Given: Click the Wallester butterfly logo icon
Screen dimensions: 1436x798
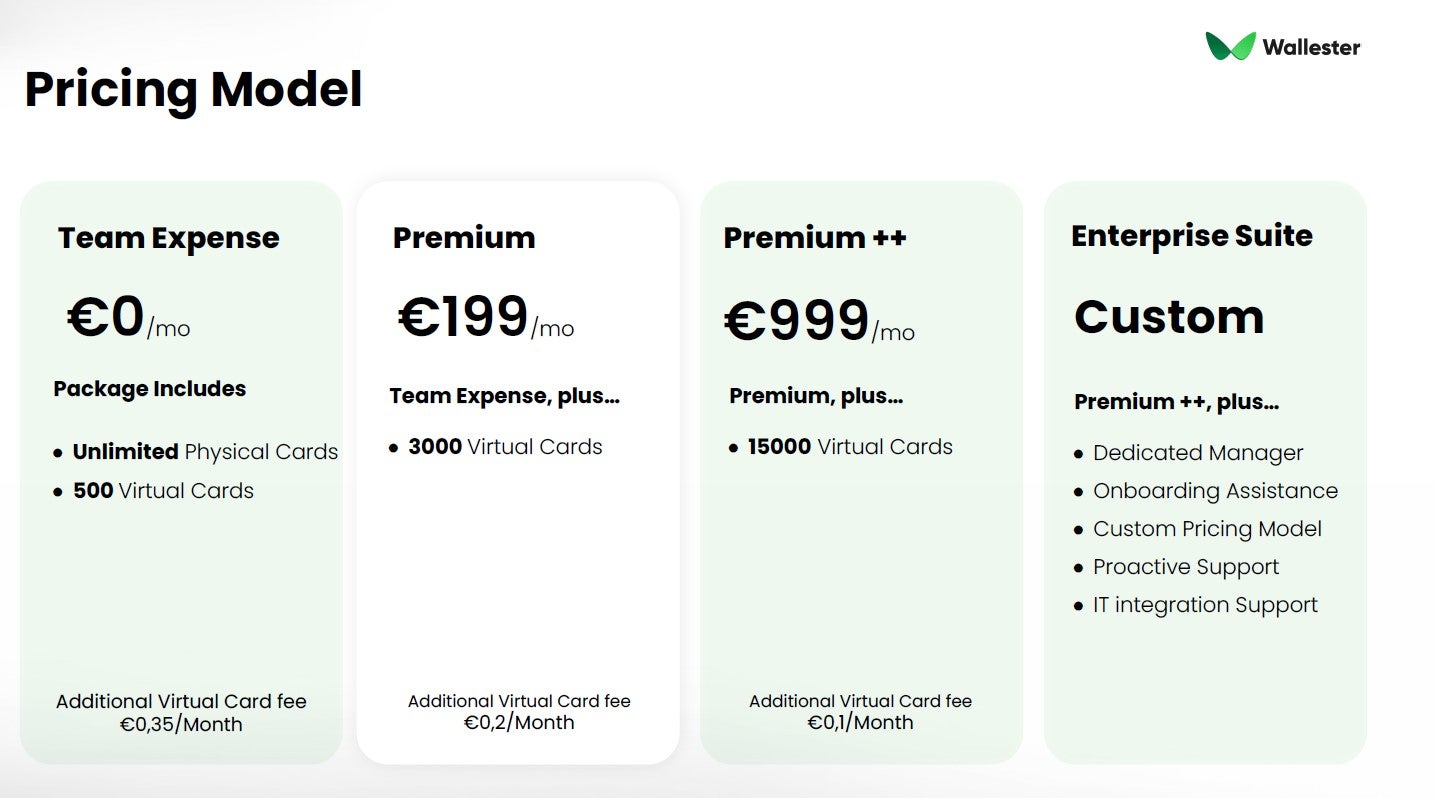Looking at the screenshot, I should coord(1229,46).
